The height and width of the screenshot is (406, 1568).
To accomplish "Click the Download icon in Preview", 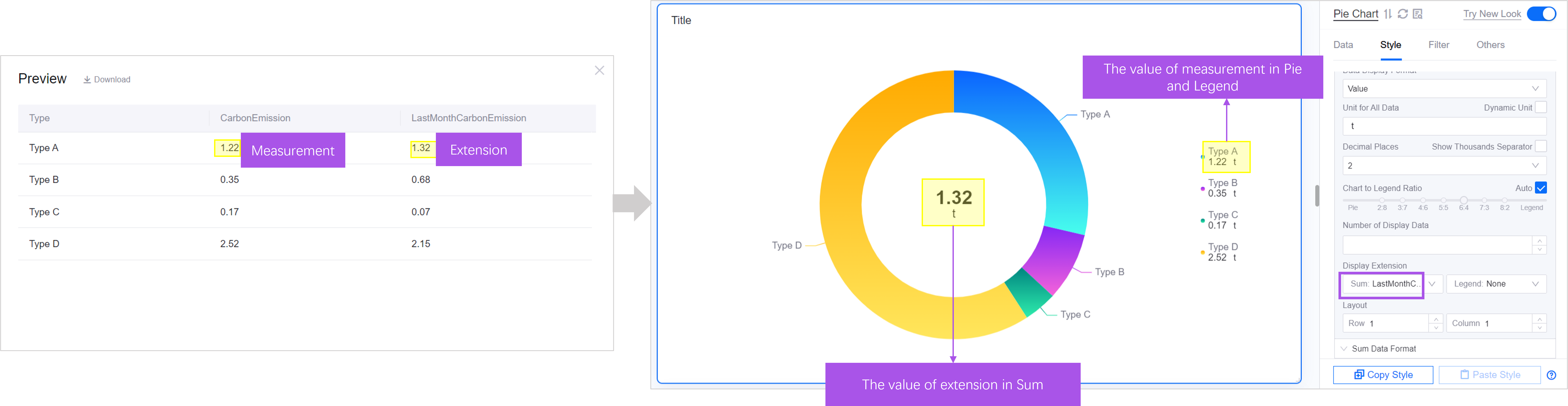I will (87, 80).
